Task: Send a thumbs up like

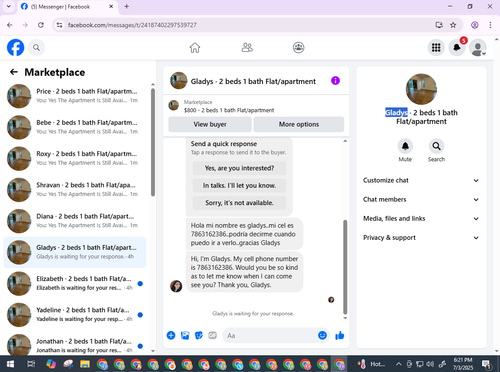Action: tap(340, 335)
